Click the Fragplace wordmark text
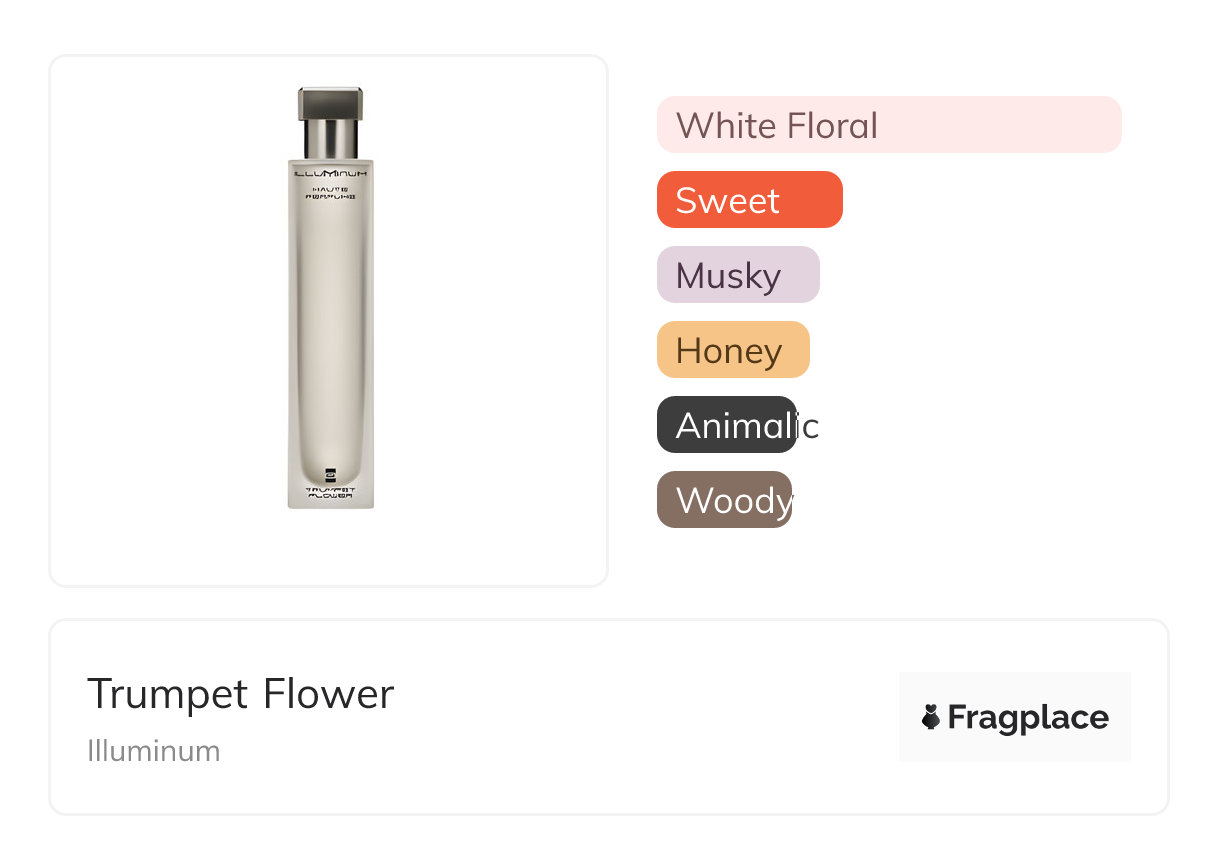The image size is (1218, 864). 1028,717
